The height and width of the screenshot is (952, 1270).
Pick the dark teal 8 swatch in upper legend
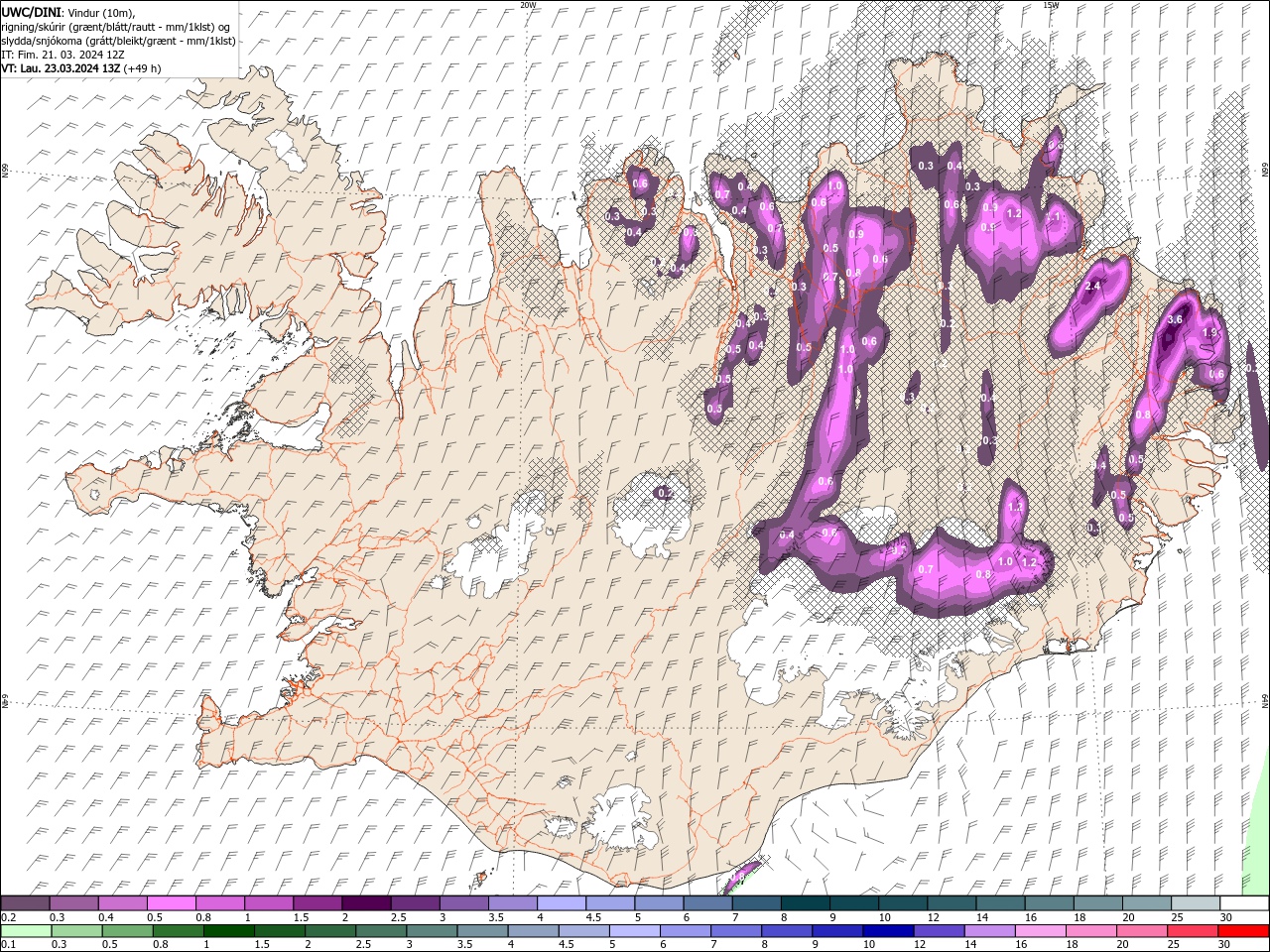[x=804, y=903]
